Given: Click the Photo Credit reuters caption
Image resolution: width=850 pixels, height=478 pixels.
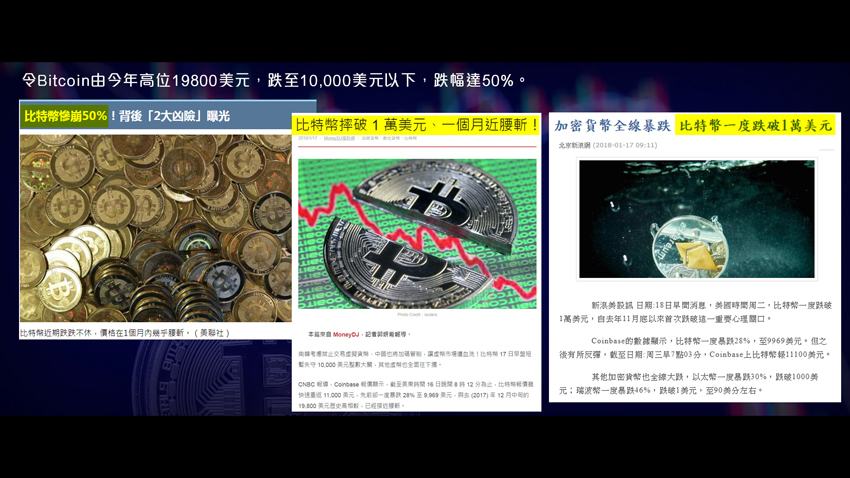Looking at the screenshot, I should [417, 314].
